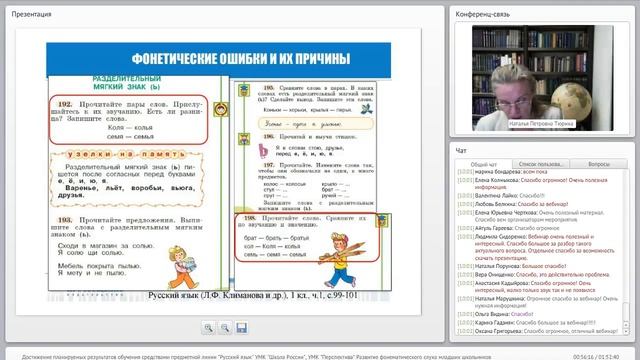This screenshot has height=360, width=640.
Task: Click exercise 198 on the right textbook page
Action: coord(307,237)
